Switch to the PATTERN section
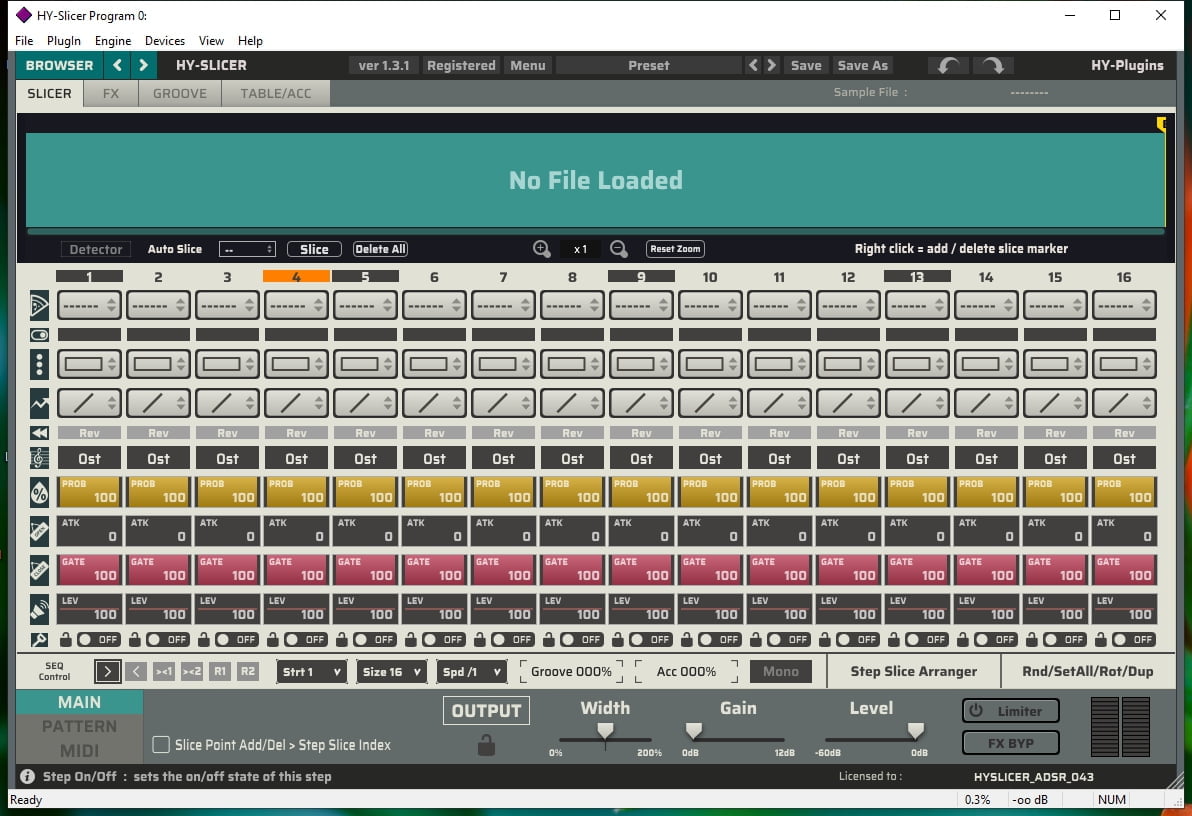This screenshot has width=1192, height=816. pyautogui.click(x=79, y=726)
